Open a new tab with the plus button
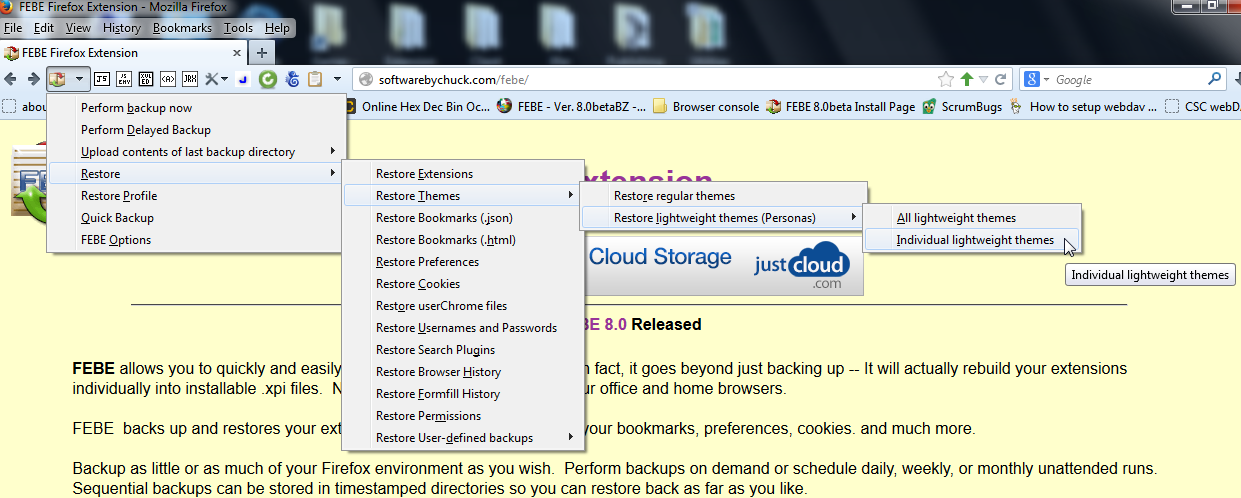This screenshot has width=1241, height=498. coord(262,53)
